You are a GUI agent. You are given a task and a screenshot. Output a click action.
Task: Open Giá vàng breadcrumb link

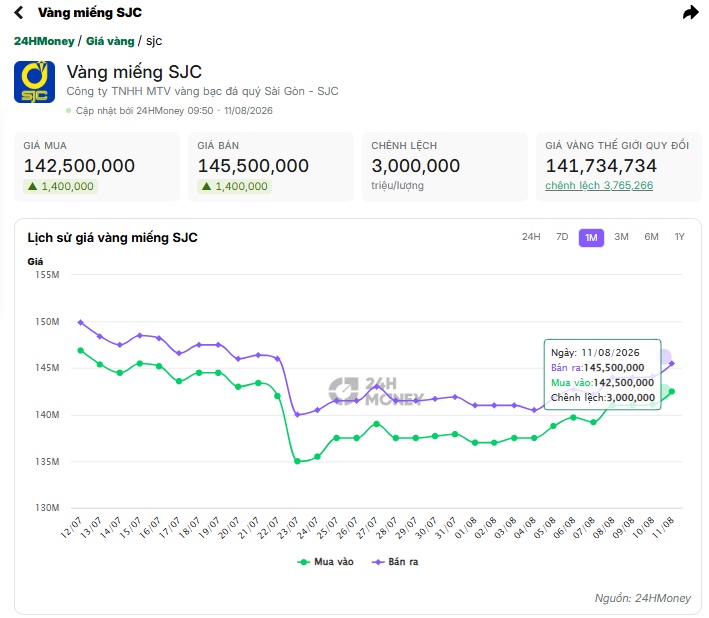click(110, 41)
